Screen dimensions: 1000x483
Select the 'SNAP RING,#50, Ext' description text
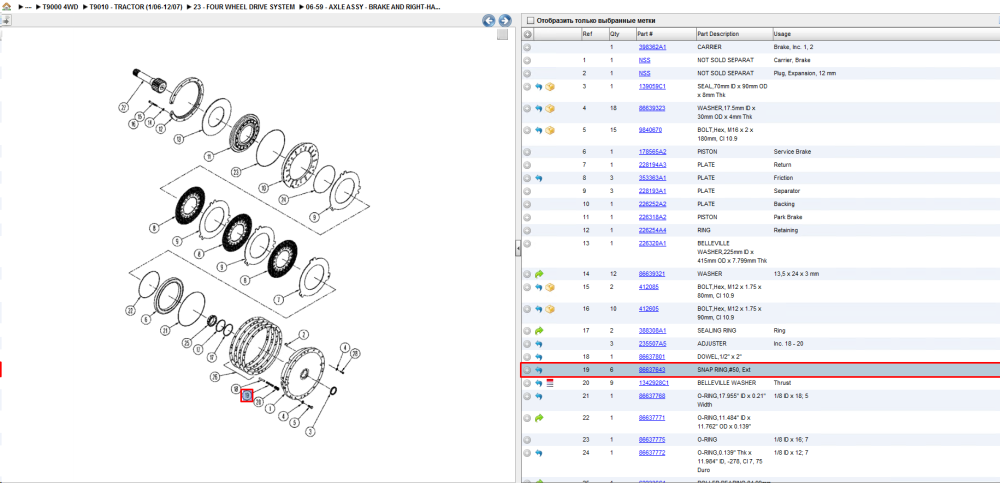724,369
